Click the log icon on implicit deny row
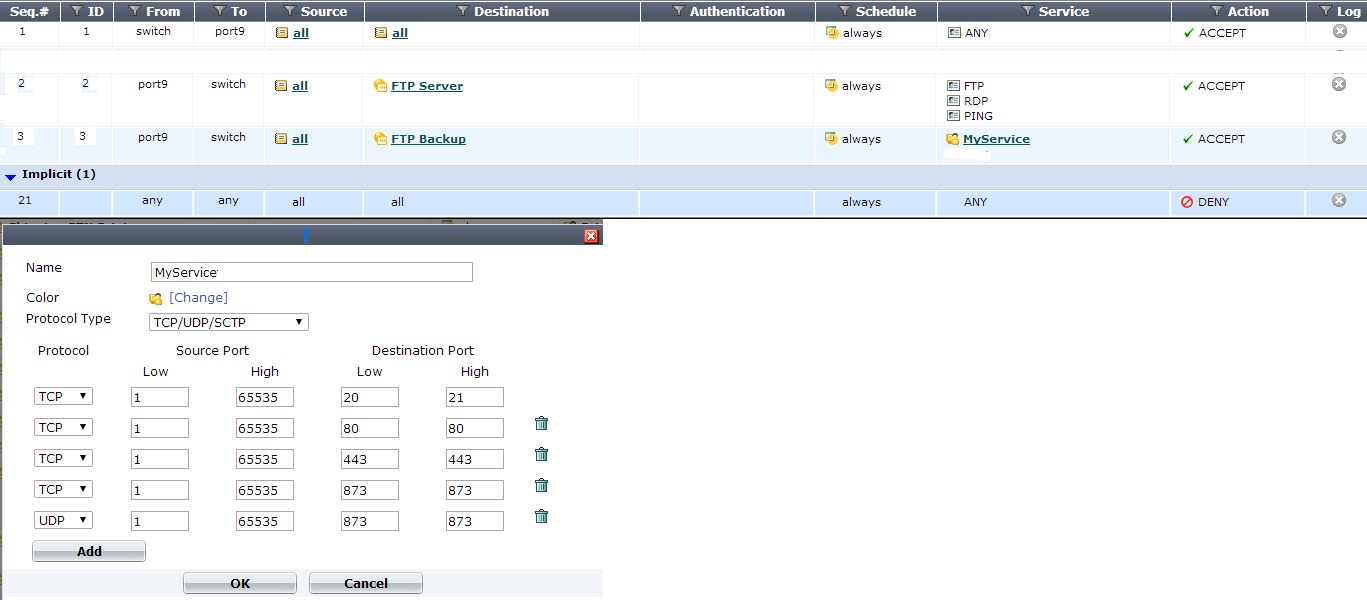1367x600 pixels. 1339,200
